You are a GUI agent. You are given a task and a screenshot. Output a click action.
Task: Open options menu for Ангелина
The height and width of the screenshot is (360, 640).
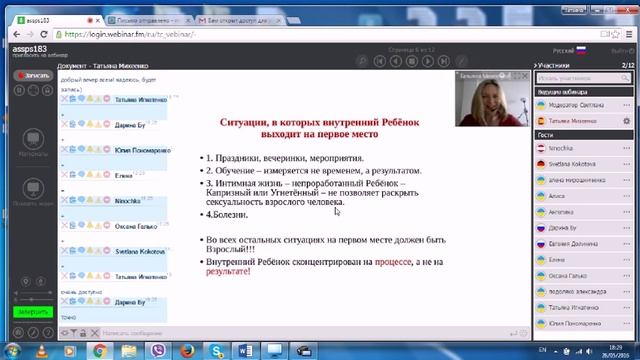click(x=627, y=212)
